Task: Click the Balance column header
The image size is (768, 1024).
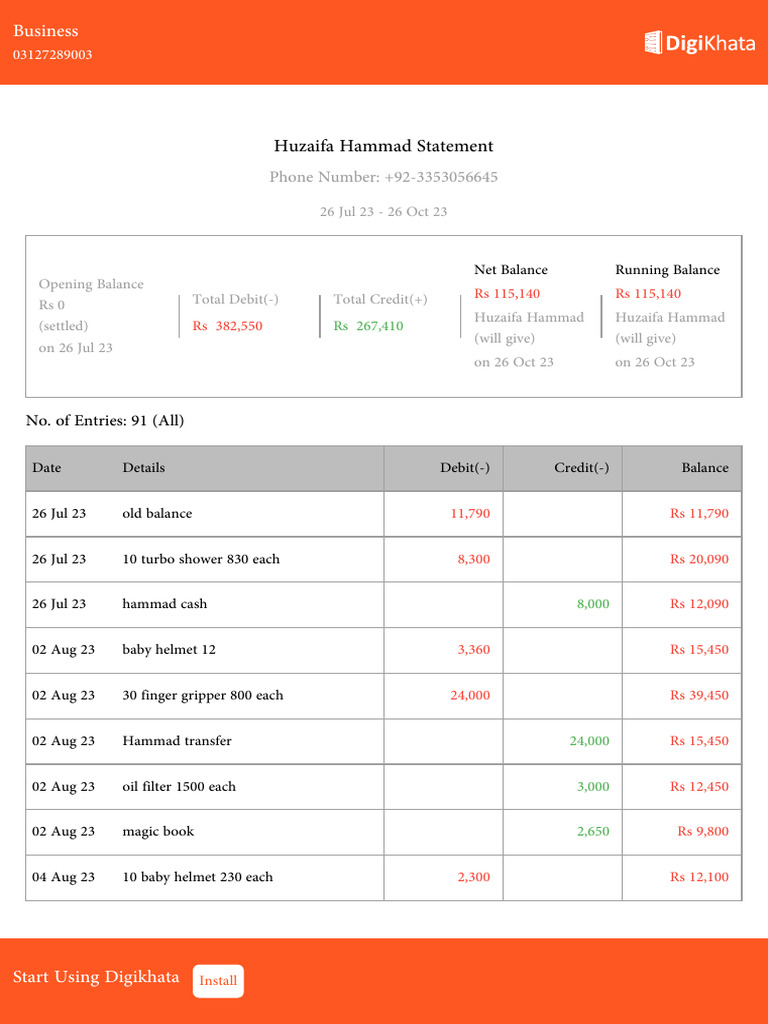Action: pyautogui.click(x=705, y=468)
